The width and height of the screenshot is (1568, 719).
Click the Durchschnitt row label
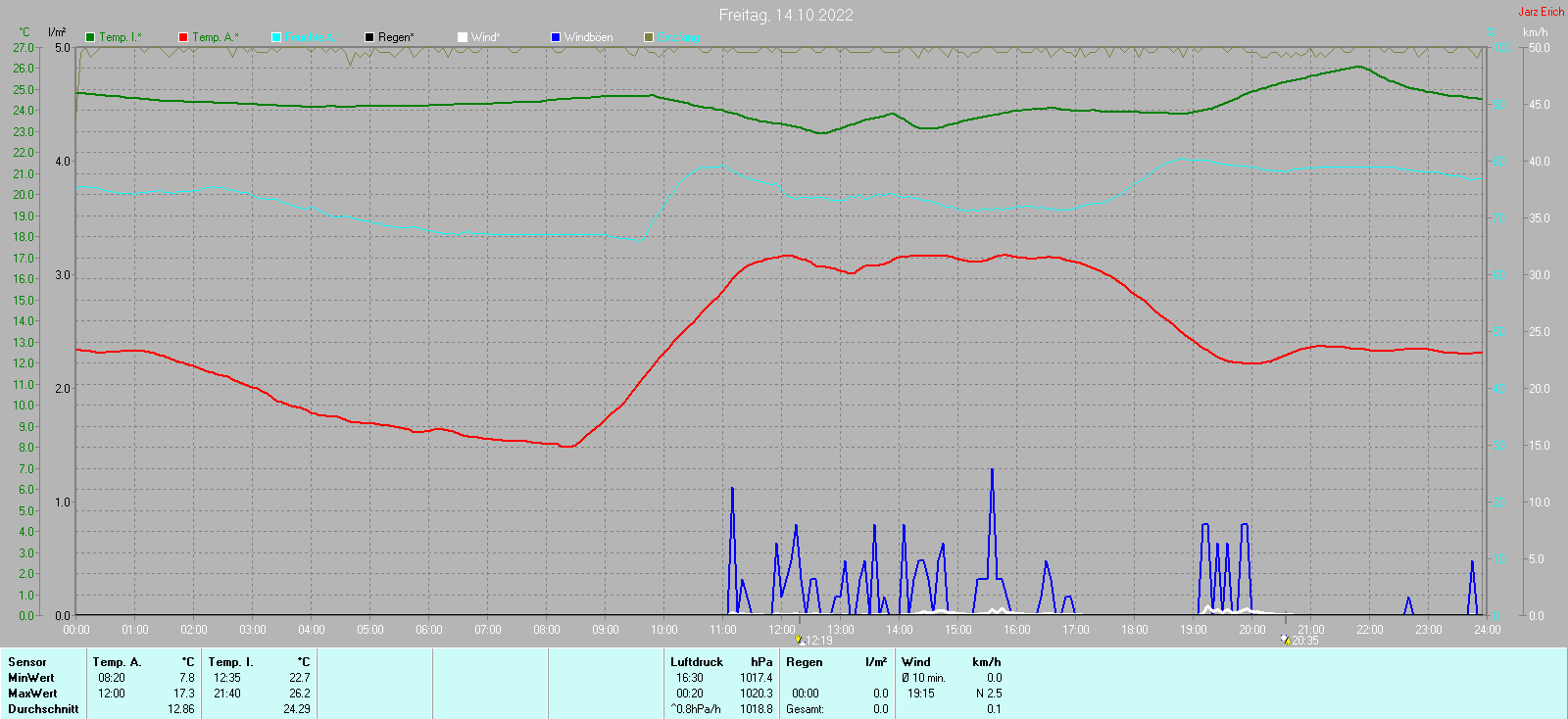coord(43,709)
